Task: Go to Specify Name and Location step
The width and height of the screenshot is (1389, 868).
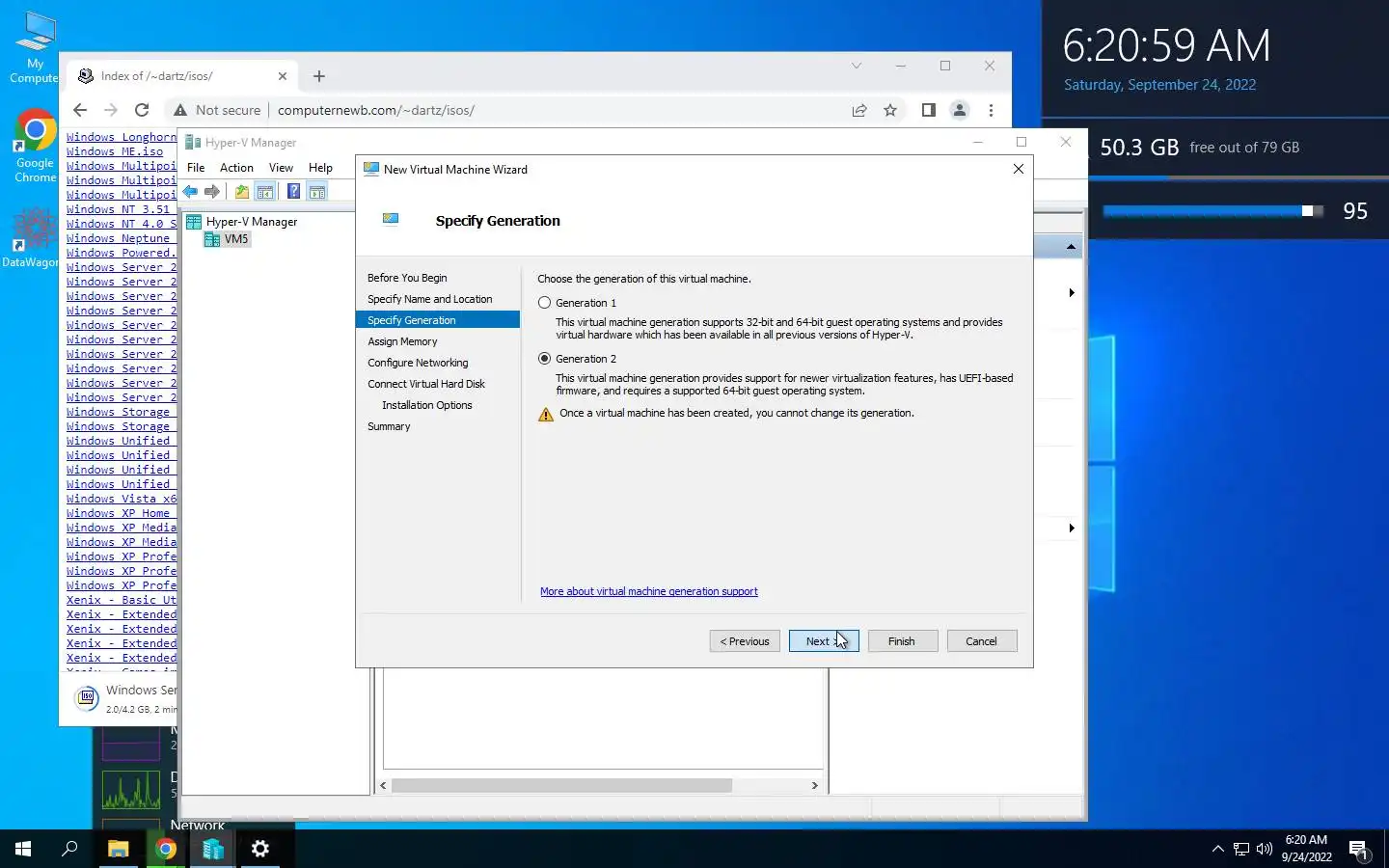Action: click(x=429, y=299)
